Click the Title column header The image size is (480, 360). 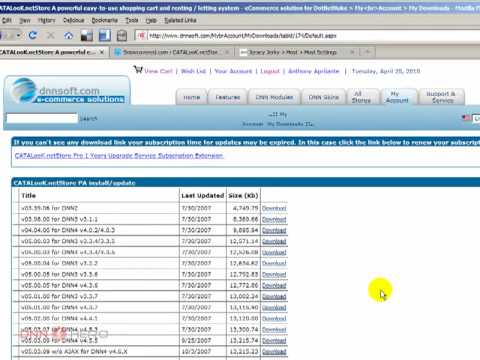(28, 196)
